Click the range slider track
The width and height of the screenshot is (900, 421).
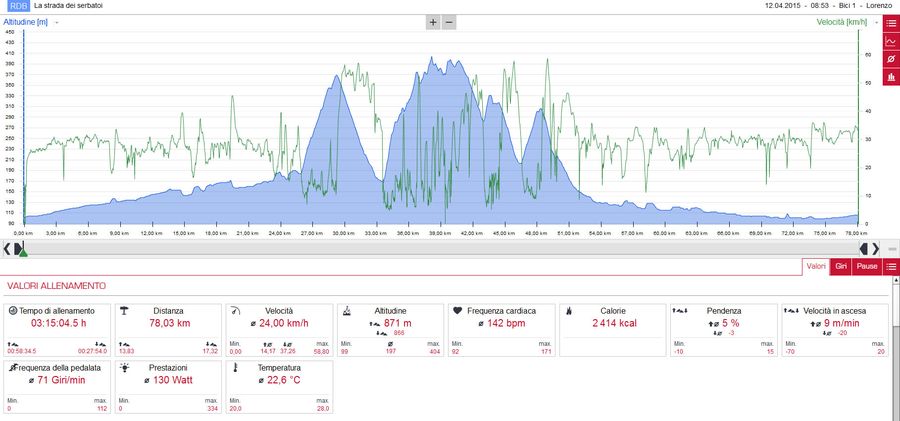point(441,248)
